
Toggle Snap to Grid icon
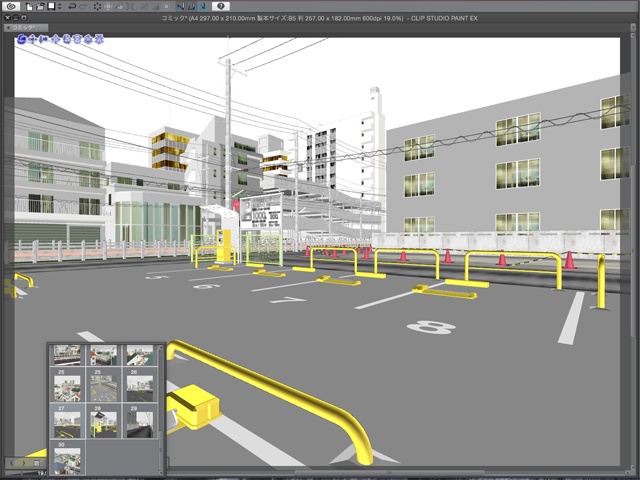203,7
